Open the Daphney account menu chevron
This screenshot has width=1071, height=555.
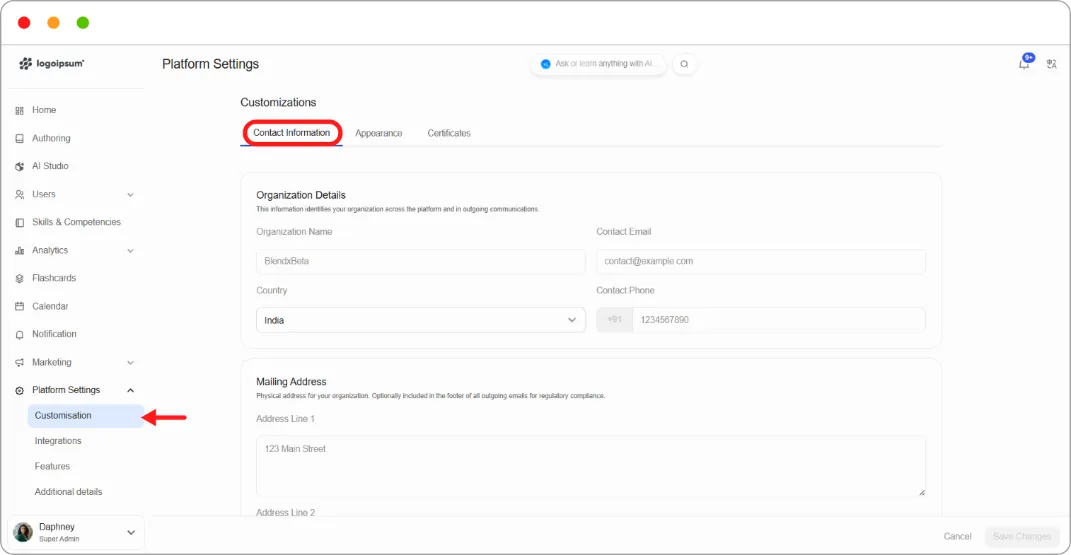coord(130,532)
